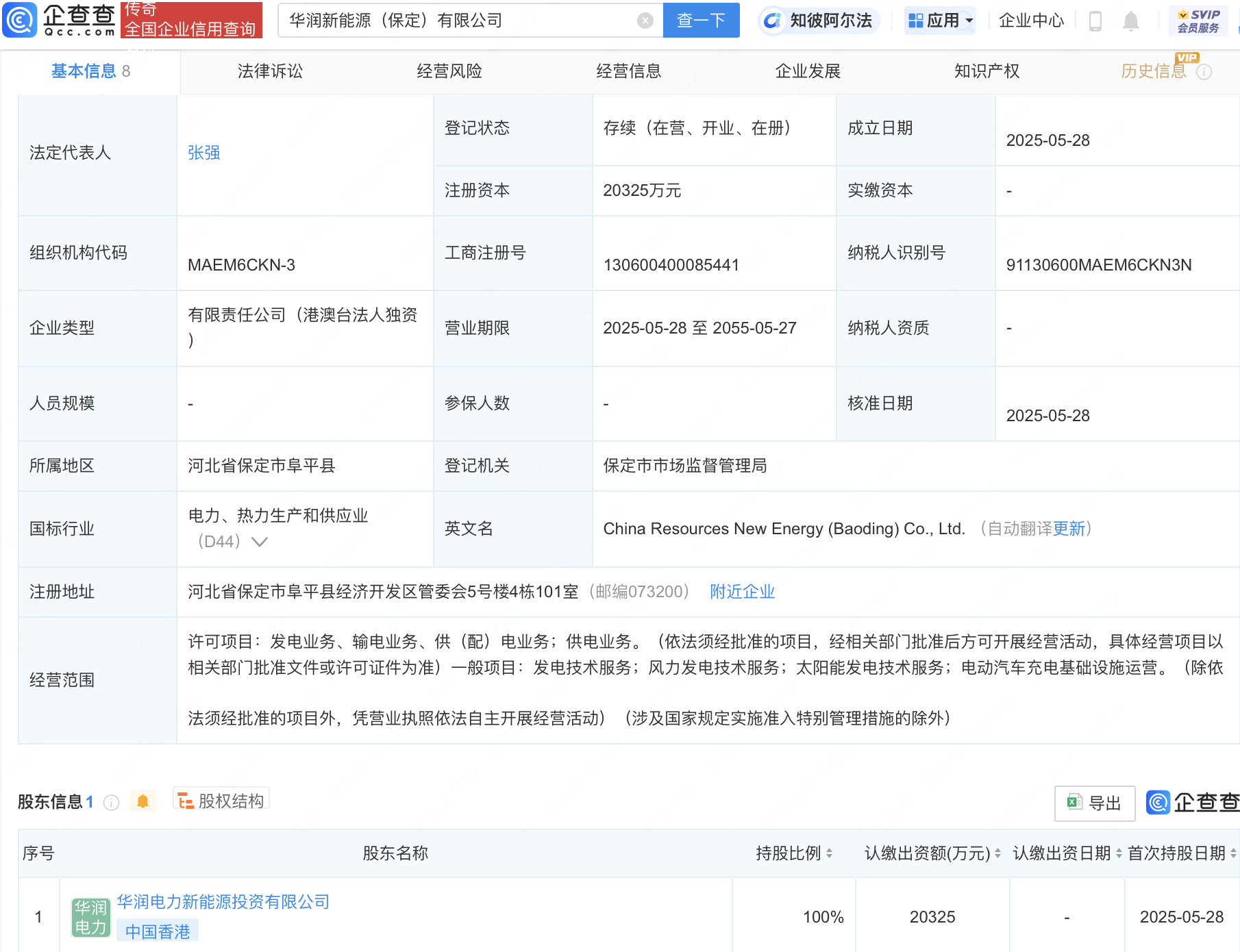The width and height of the screenshot is (1240, 952).
Task: Click the 20325 subscribed capital cell
Action: [932, 917]
